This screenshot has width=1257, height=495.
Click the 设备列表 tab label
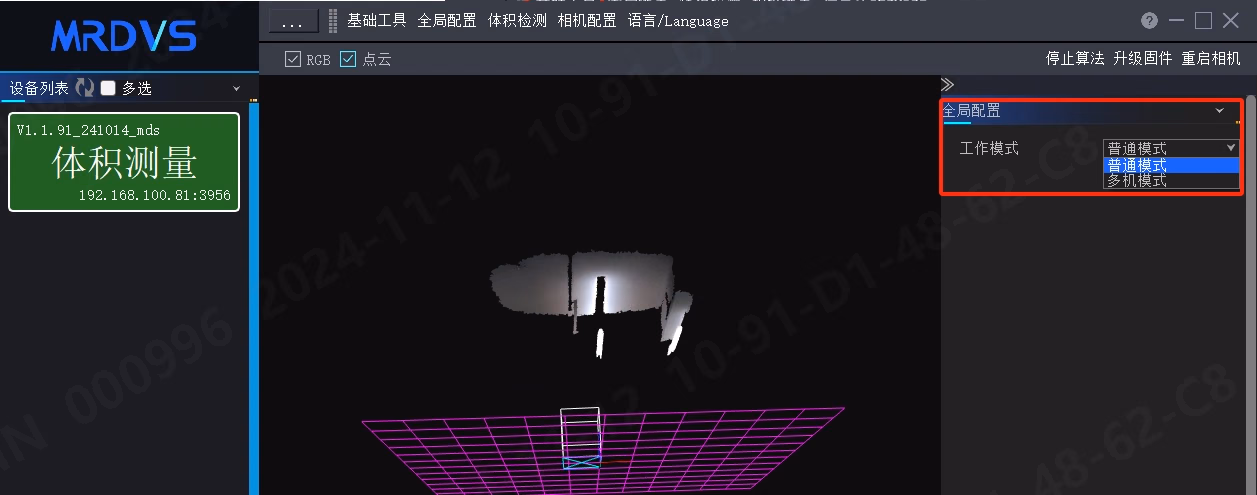coord(39,89)
